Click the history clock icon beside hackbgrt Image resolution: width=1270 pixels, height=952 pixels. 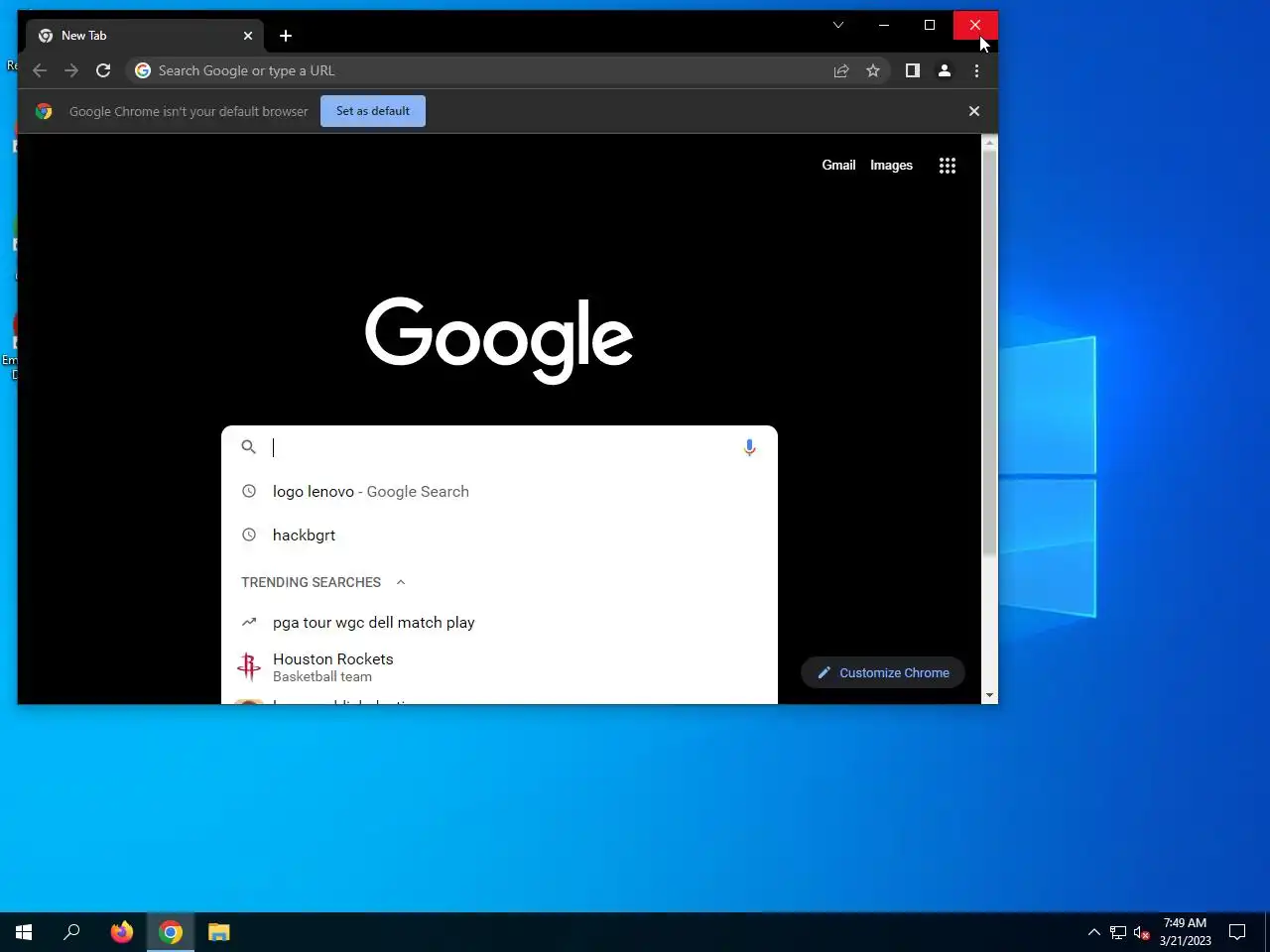249,535
